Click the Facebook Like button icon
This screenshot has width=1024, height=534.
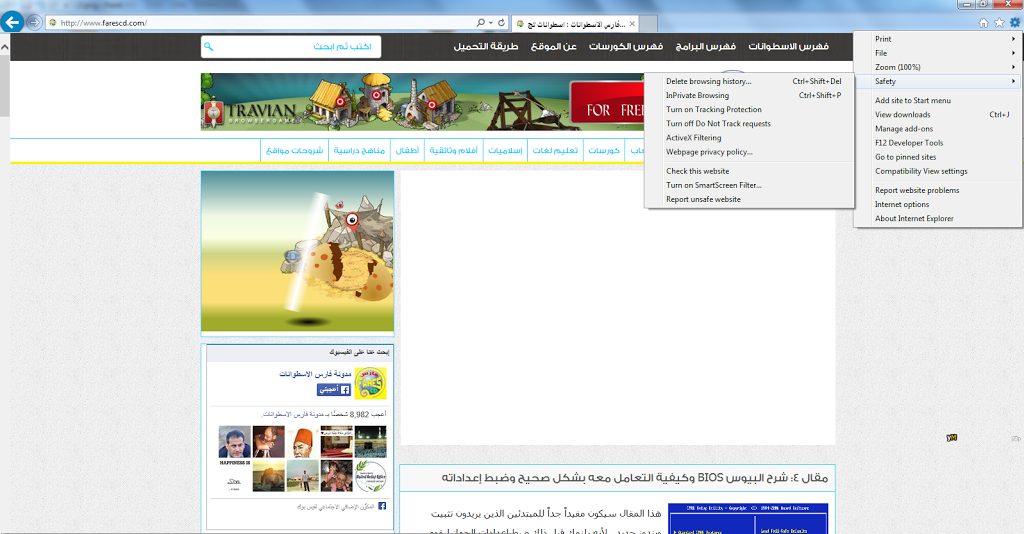334,390
